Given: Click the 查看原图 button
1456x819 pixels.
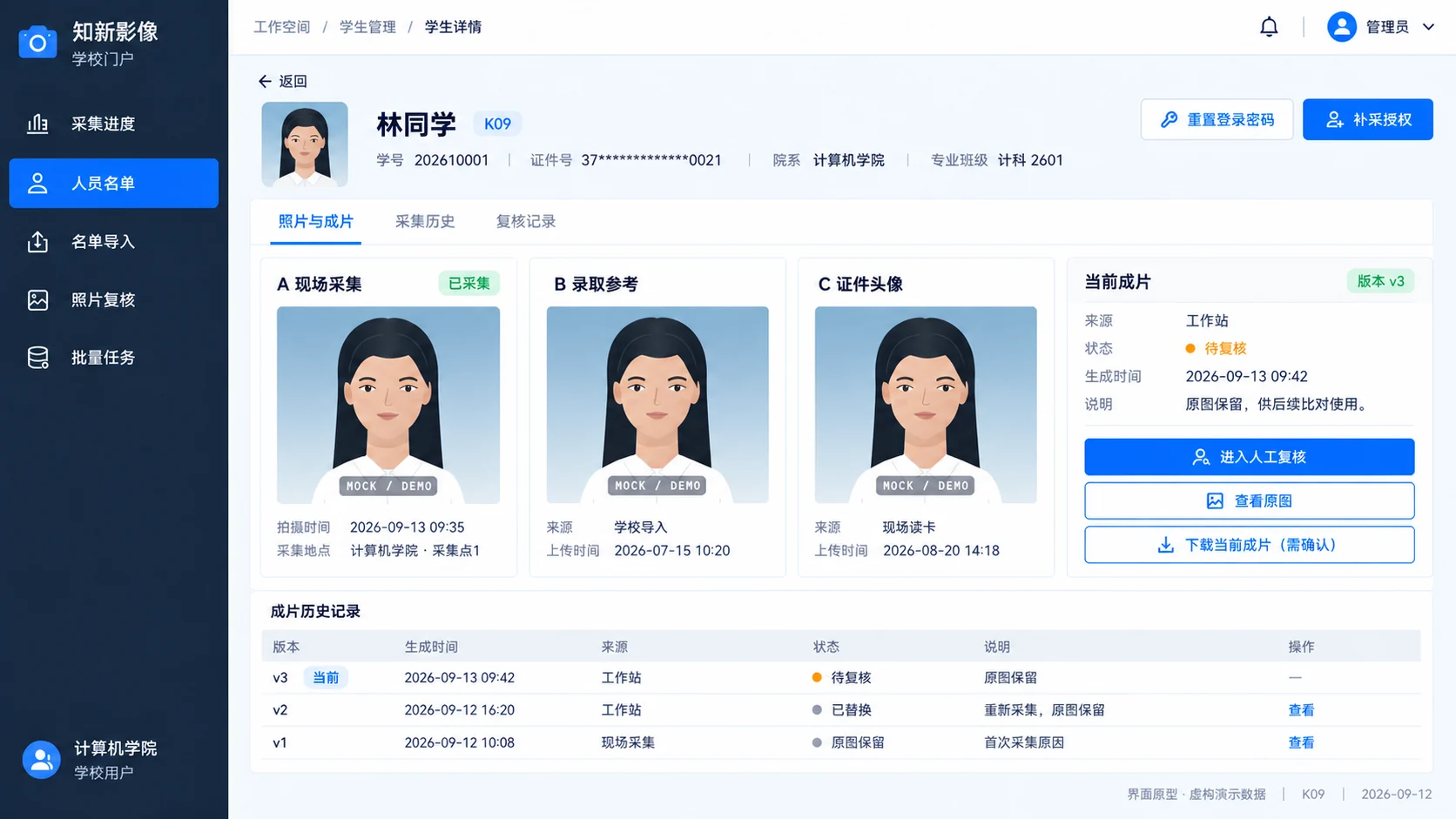Looking at the screenshot, I should coord(1249,500).
